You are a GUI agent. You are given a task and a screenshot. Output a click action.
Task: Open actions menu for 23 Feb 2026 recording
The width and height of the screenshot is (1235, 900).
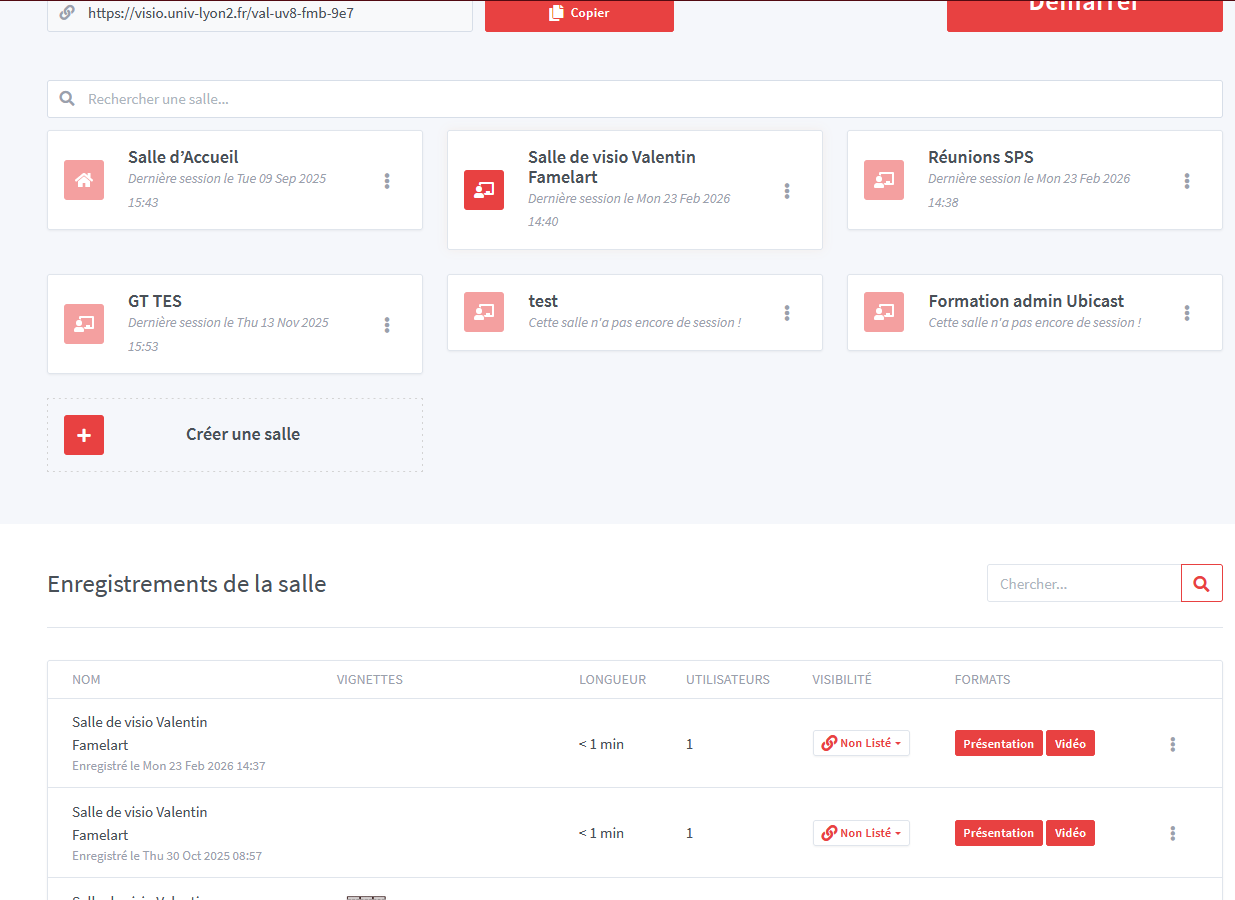[x=1172, y=744]
